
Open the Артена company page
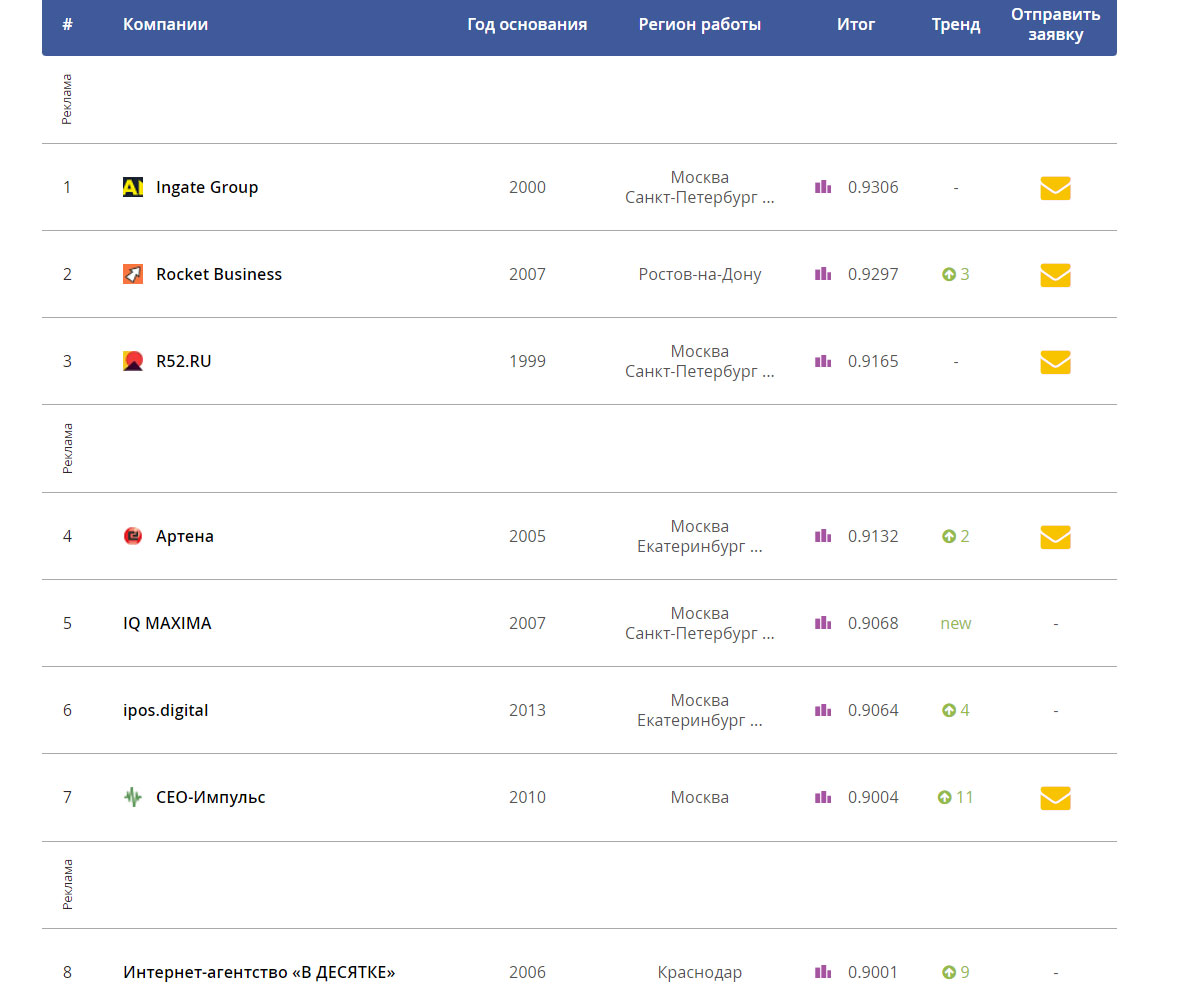click(x=184, y=537)
